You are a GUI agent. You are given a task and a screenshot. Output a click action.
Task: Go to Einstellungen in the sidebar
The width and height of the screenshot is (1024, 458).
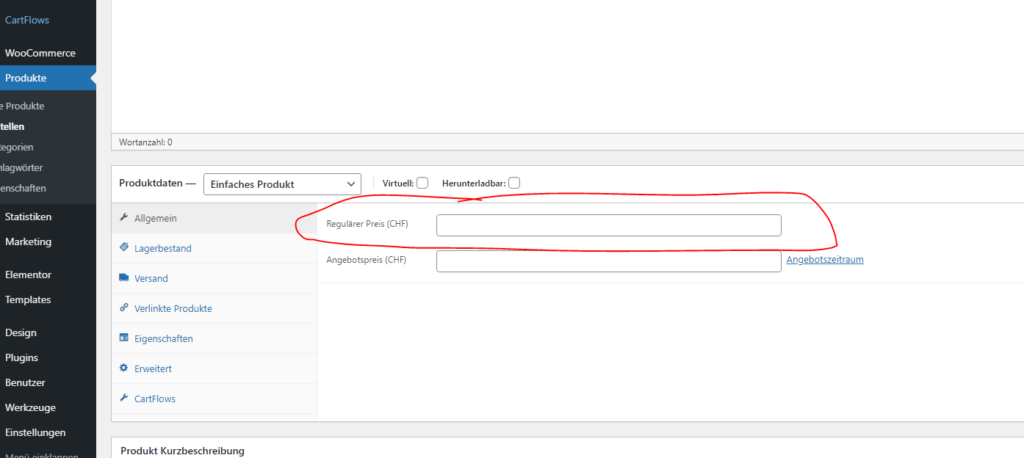[x=35, y=432]
